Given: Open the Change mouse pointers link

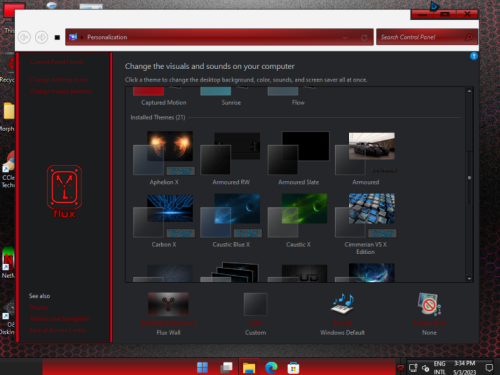Looking at the screenshot, I should point(60,91).
